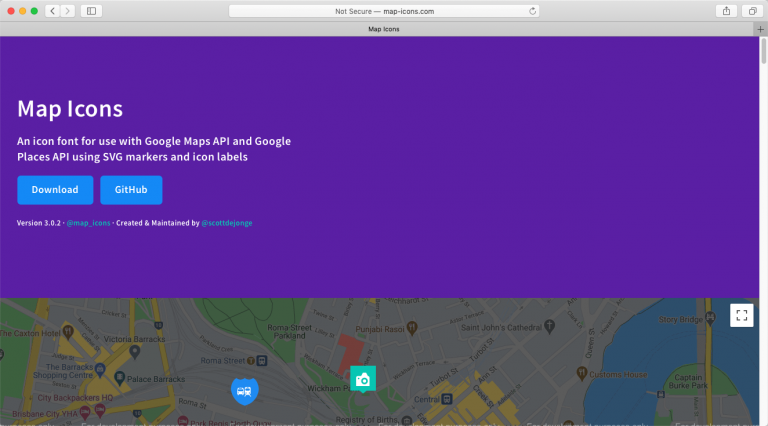Click the blue transit shield marker
768x426 pixels.
tap(244, 391)
